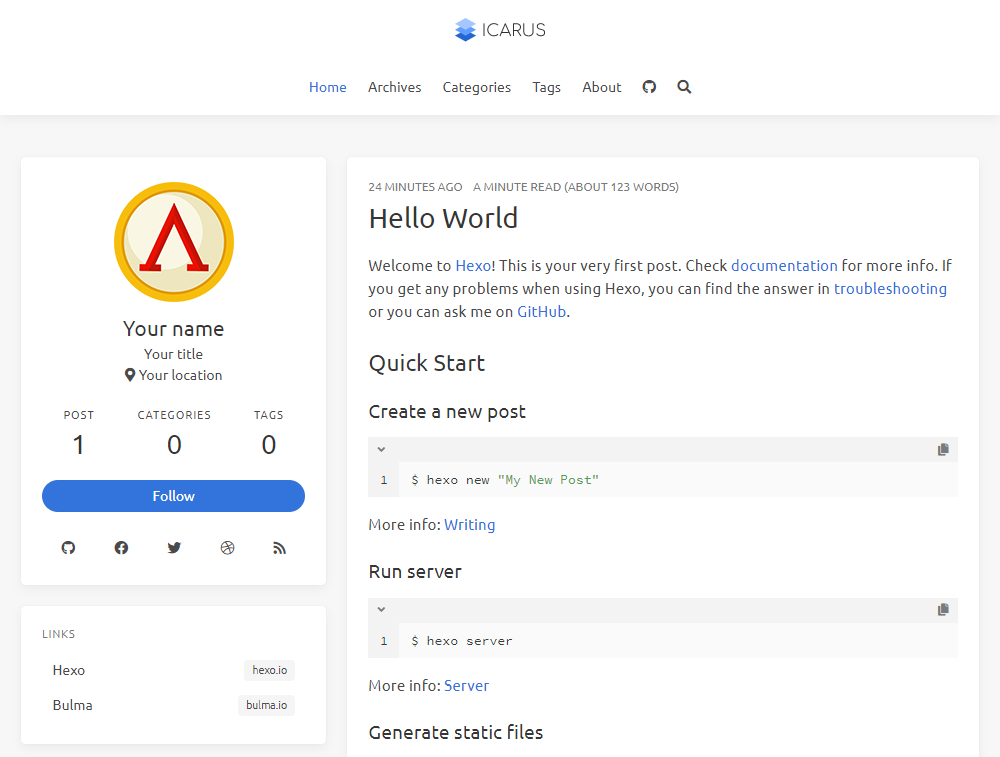Click the GitHub icon under the Follow button

[68, 548]
